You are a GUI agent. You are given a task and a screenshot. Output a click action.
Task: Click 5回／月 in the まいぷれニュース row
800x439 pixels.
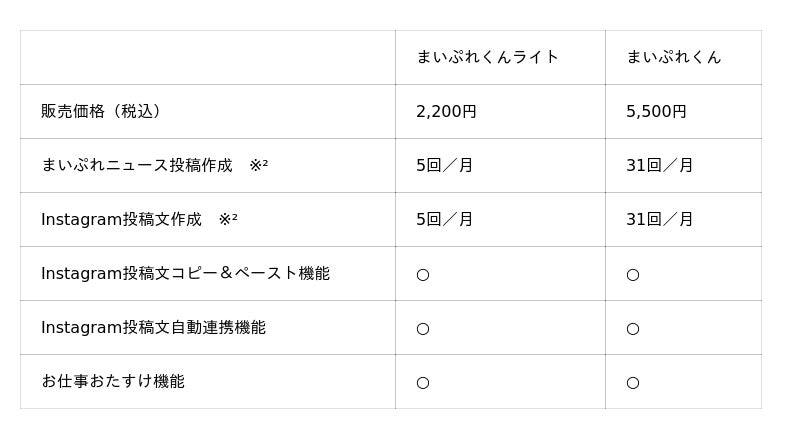pos(444,165)
